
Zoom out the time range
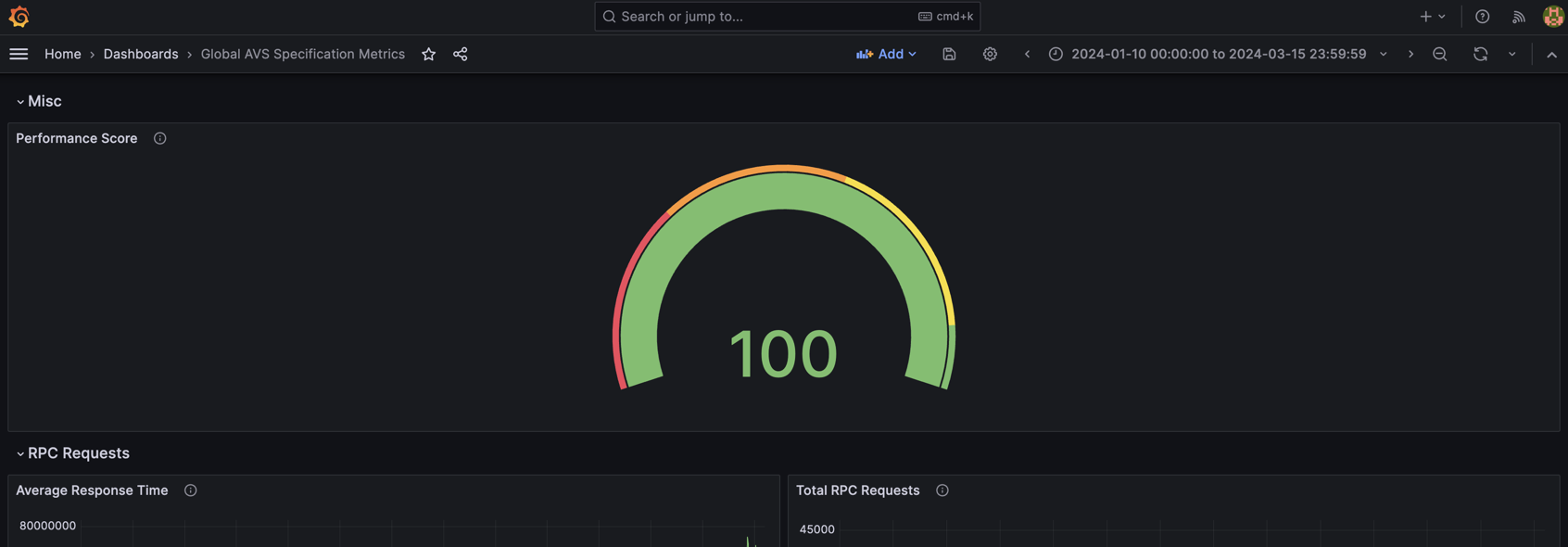click(1439, 54)
